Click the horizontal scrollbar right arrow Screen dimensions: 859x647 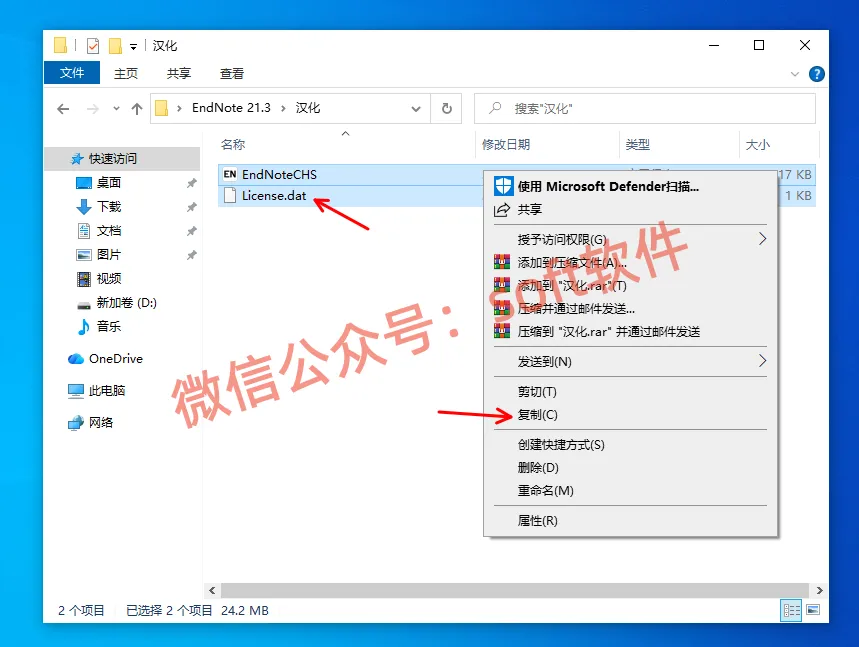click(x=819, y=591)
